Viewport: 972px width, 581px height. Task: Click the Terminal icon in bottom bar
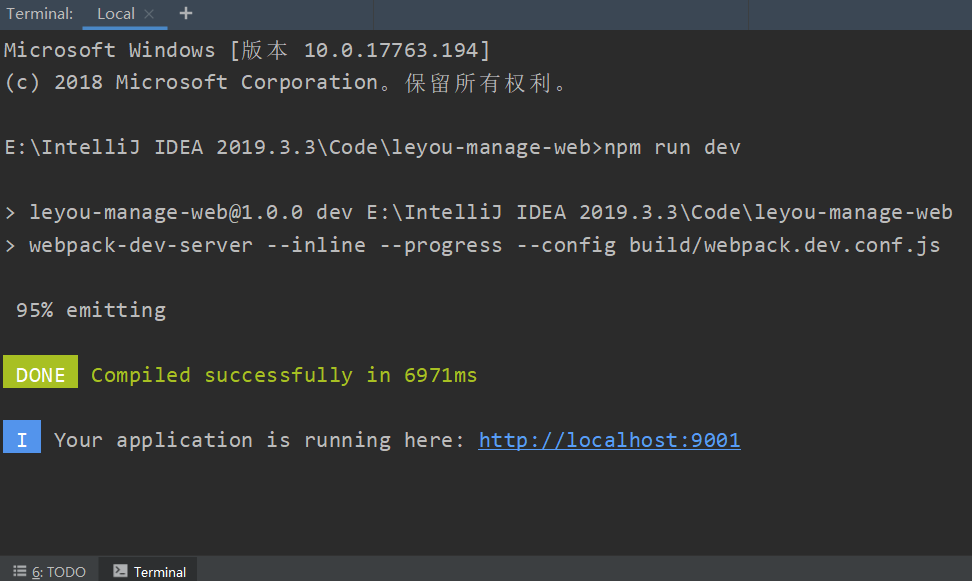[120, 571]
